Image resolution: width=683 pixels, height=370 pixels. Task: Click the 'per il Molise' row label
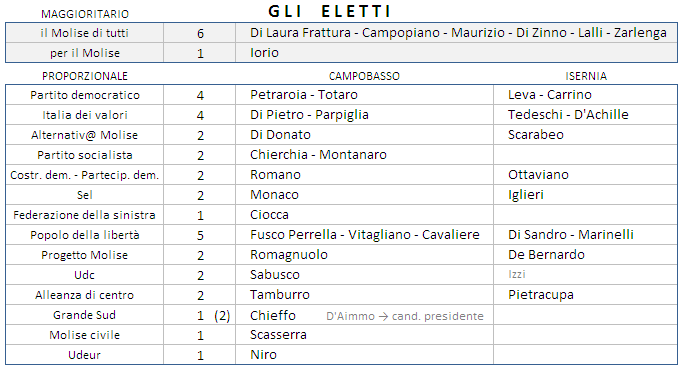tap(85, 53)
